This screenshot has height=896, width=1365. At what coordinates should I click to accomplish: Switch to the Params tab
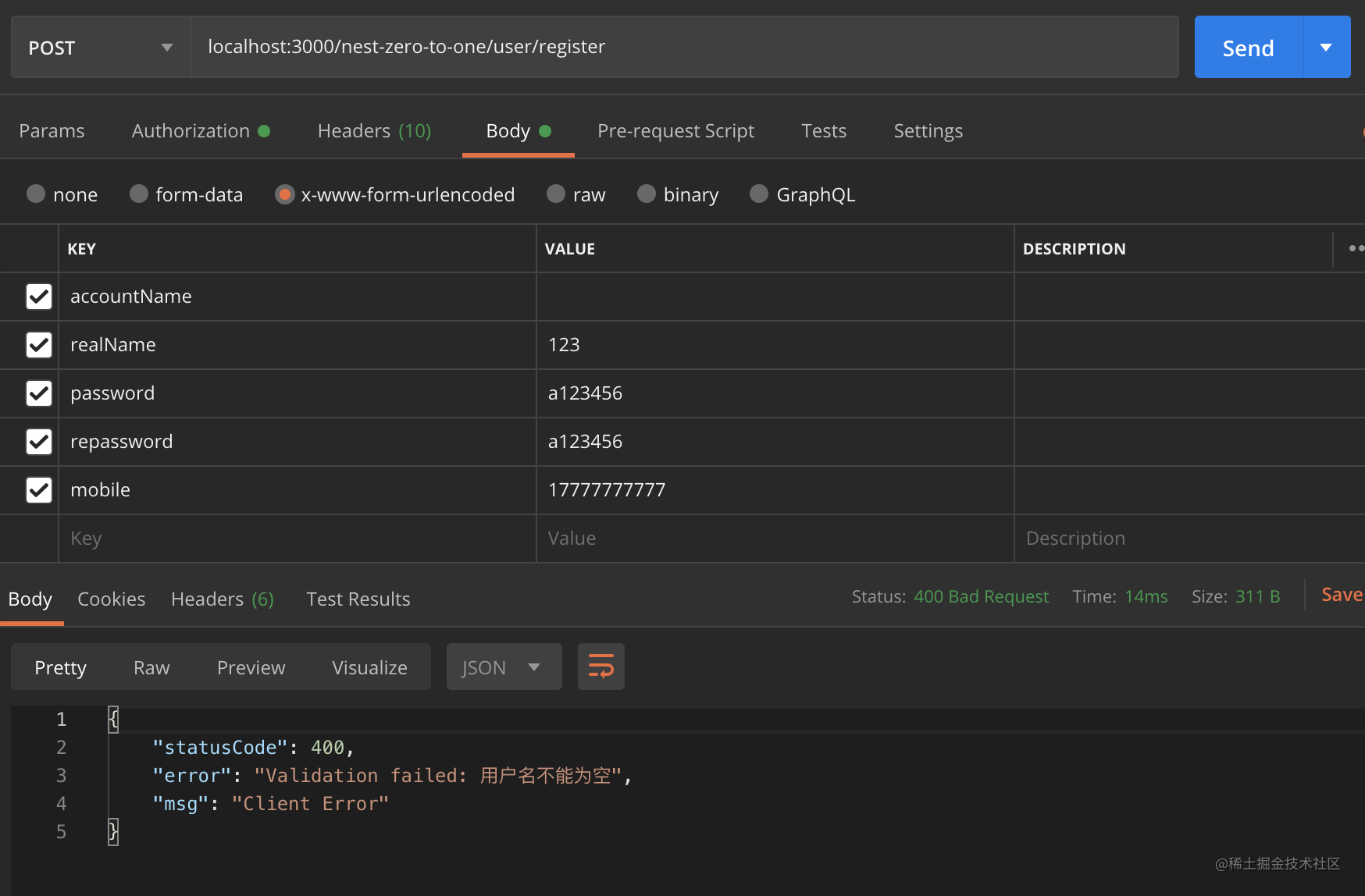pos(52,130)
